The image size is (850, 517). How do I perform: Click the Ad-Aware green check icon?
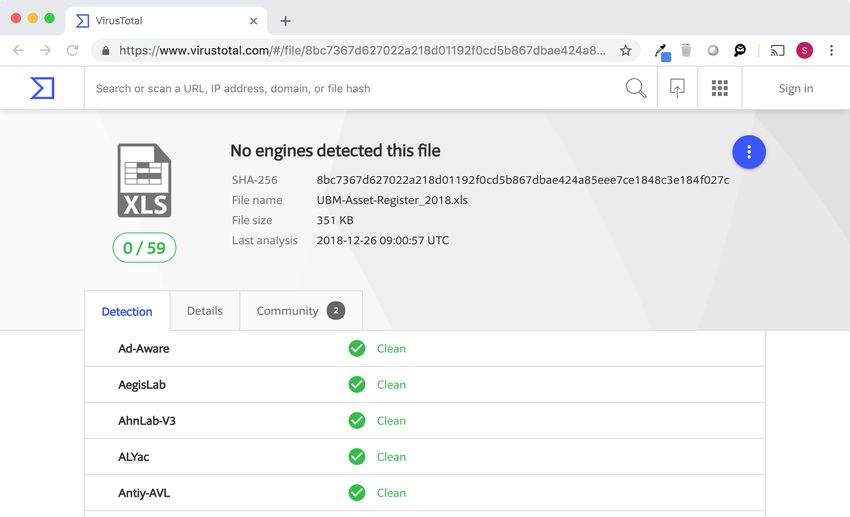357,348
